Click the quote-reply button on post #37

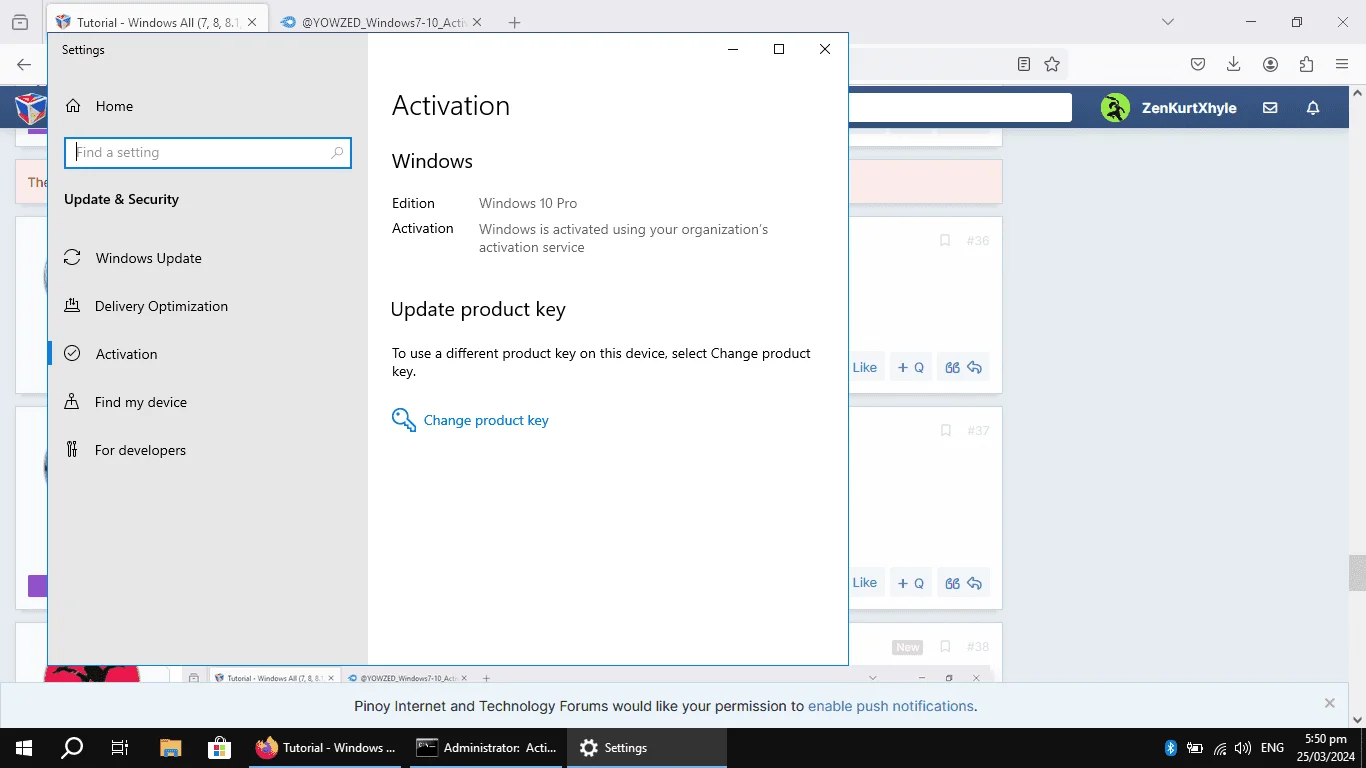point(964,583)
